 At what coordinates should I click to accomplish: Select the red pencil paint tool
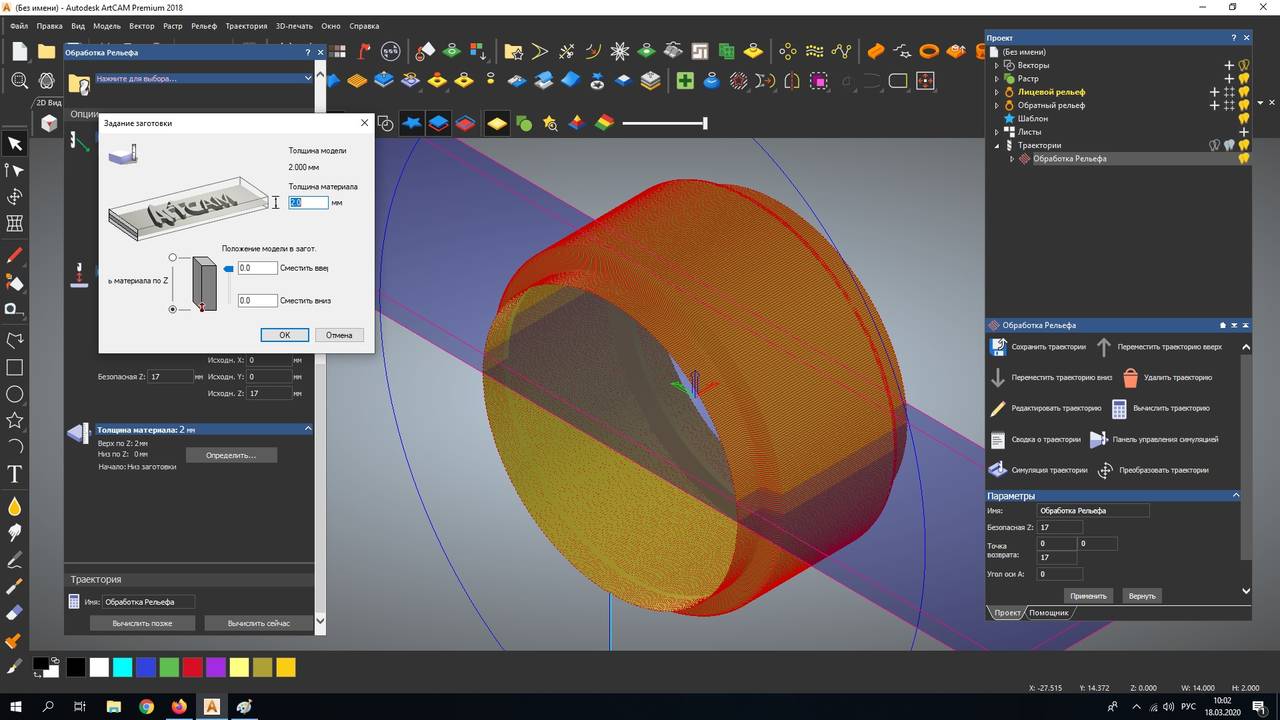[x=14, y=256]
